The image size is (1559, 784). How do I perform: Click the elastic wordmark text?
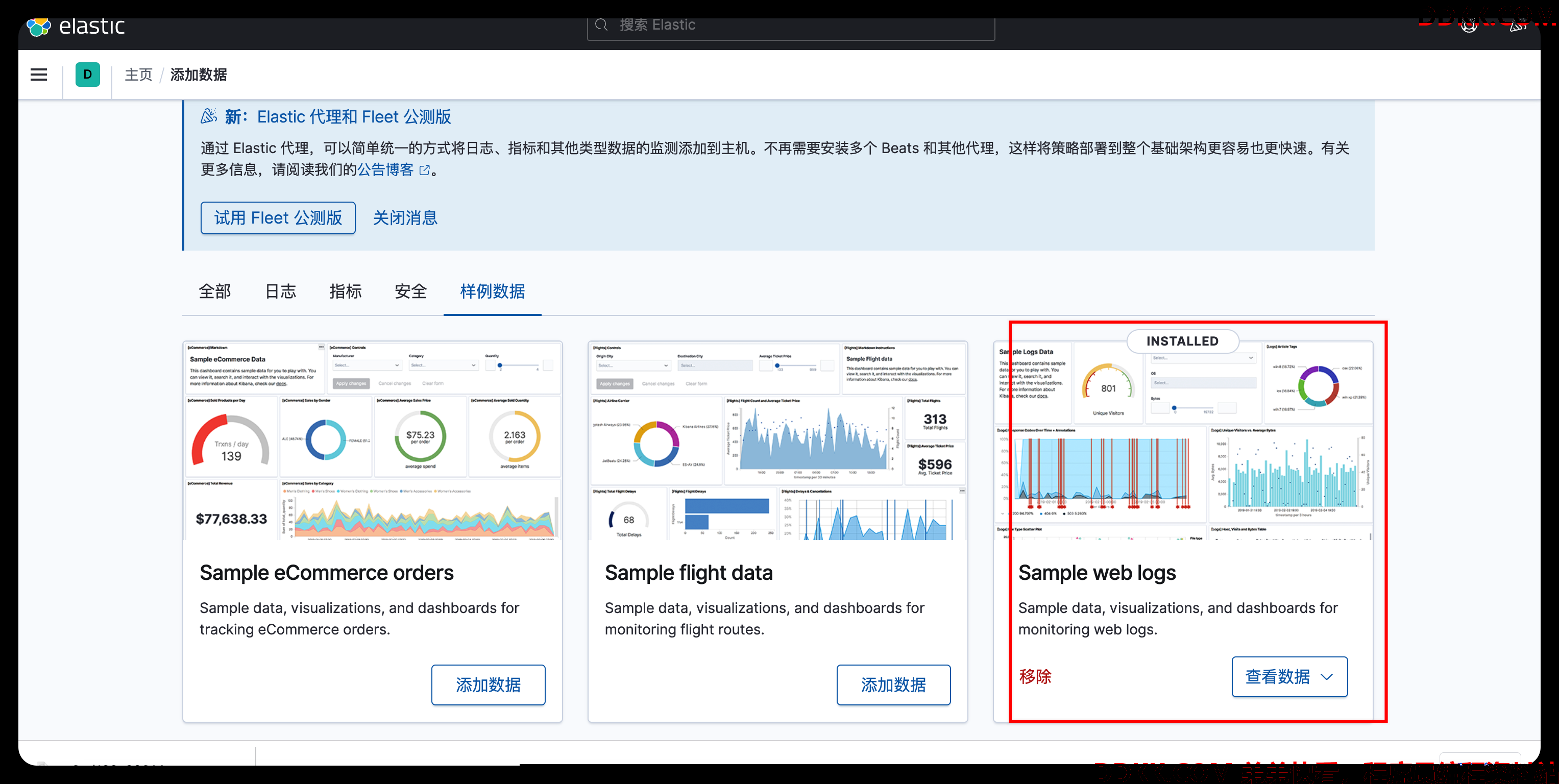91,27
